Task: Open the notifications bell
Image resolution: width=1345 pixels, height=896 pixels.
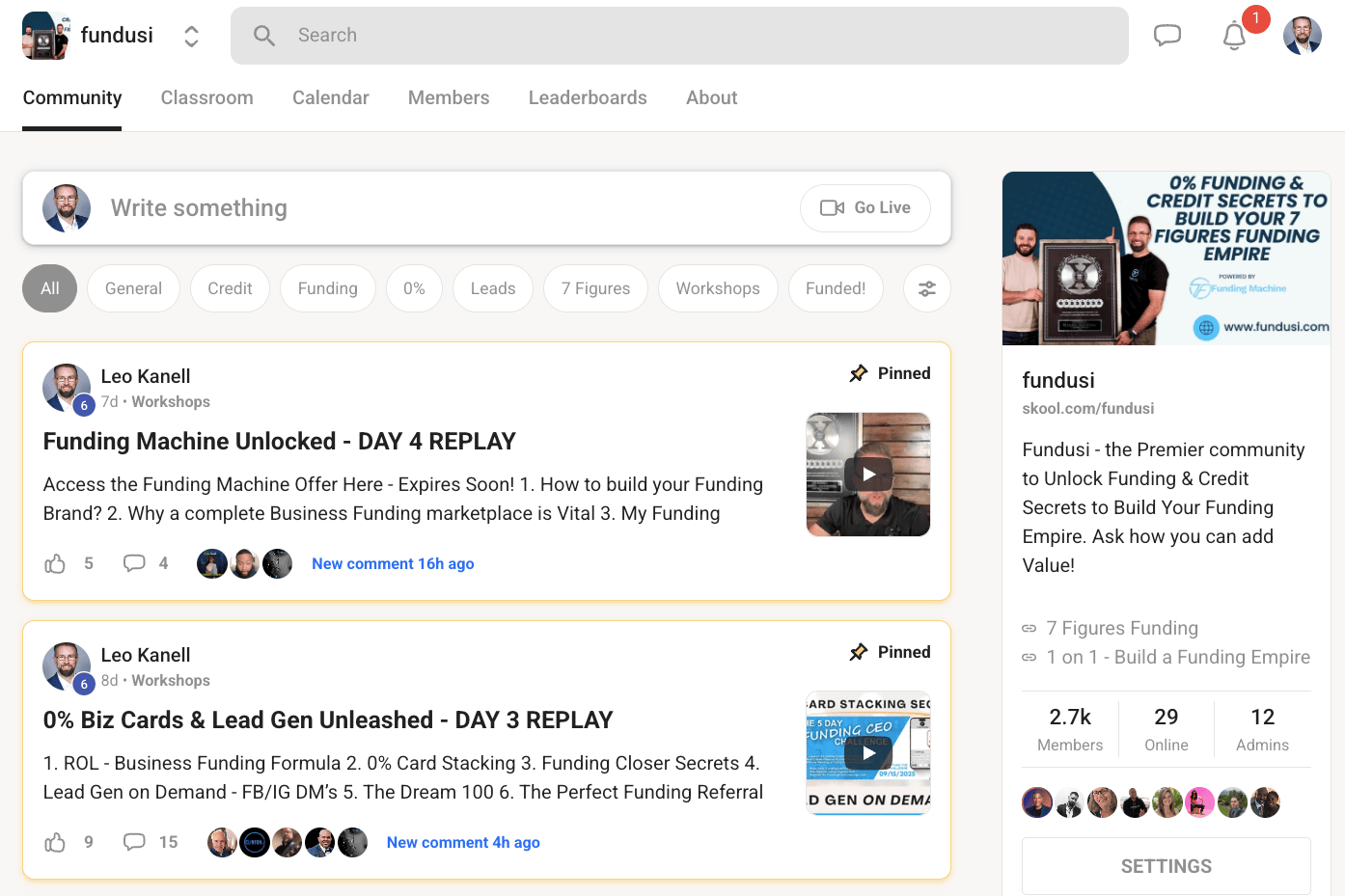Action: [1234, 36]
